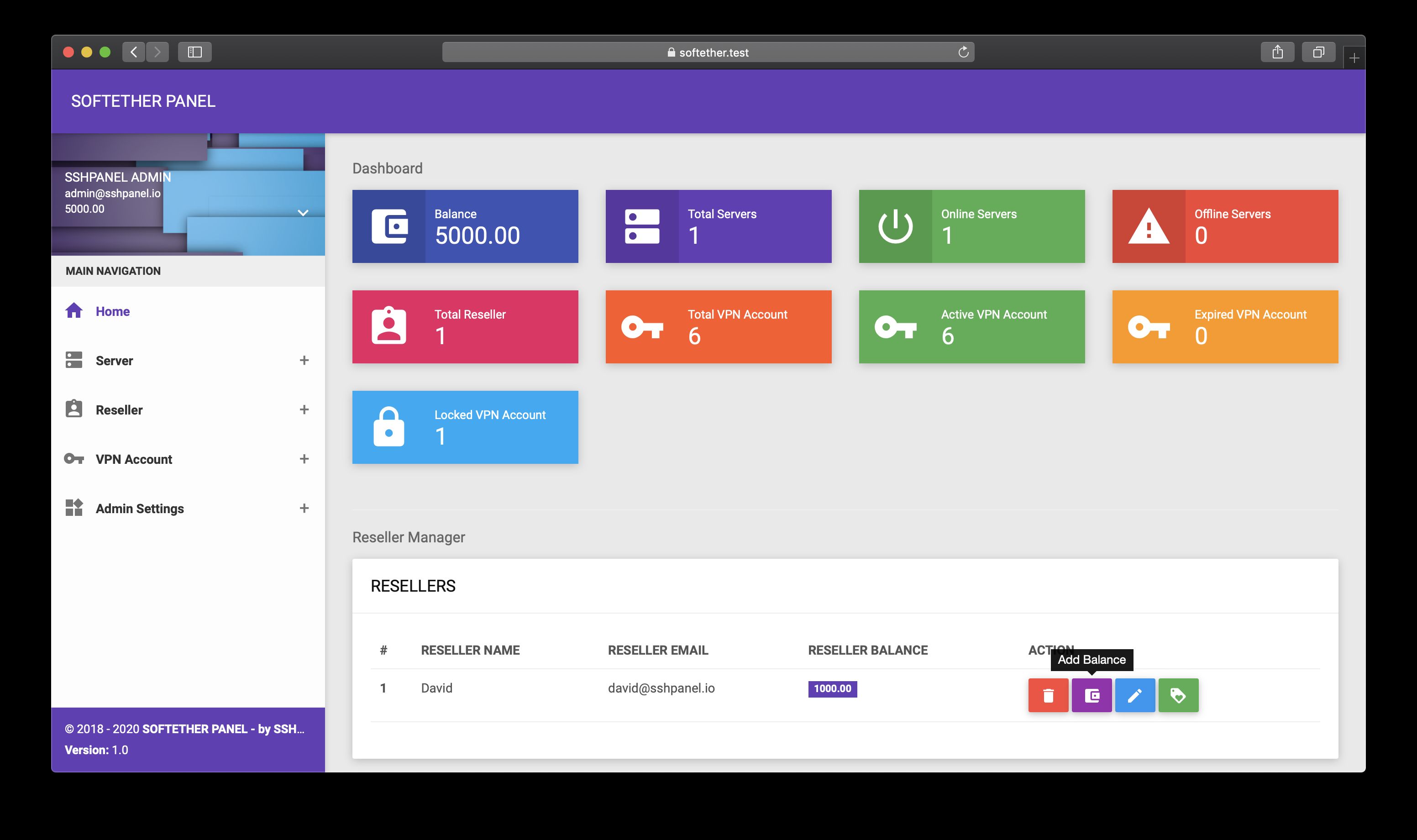
Task: Click the green tag icon in David's row
Action: [1178, 695]
